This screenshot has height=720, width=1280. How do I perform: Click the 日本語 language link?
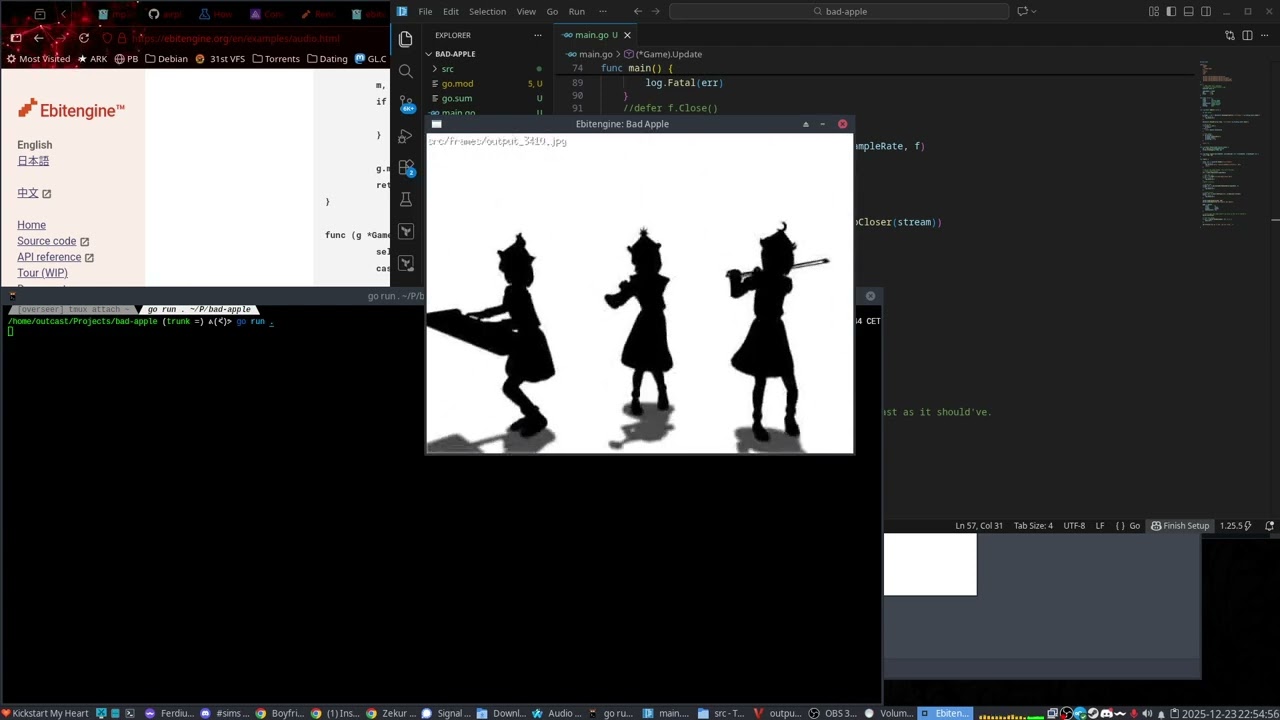(x=33, y=161)
